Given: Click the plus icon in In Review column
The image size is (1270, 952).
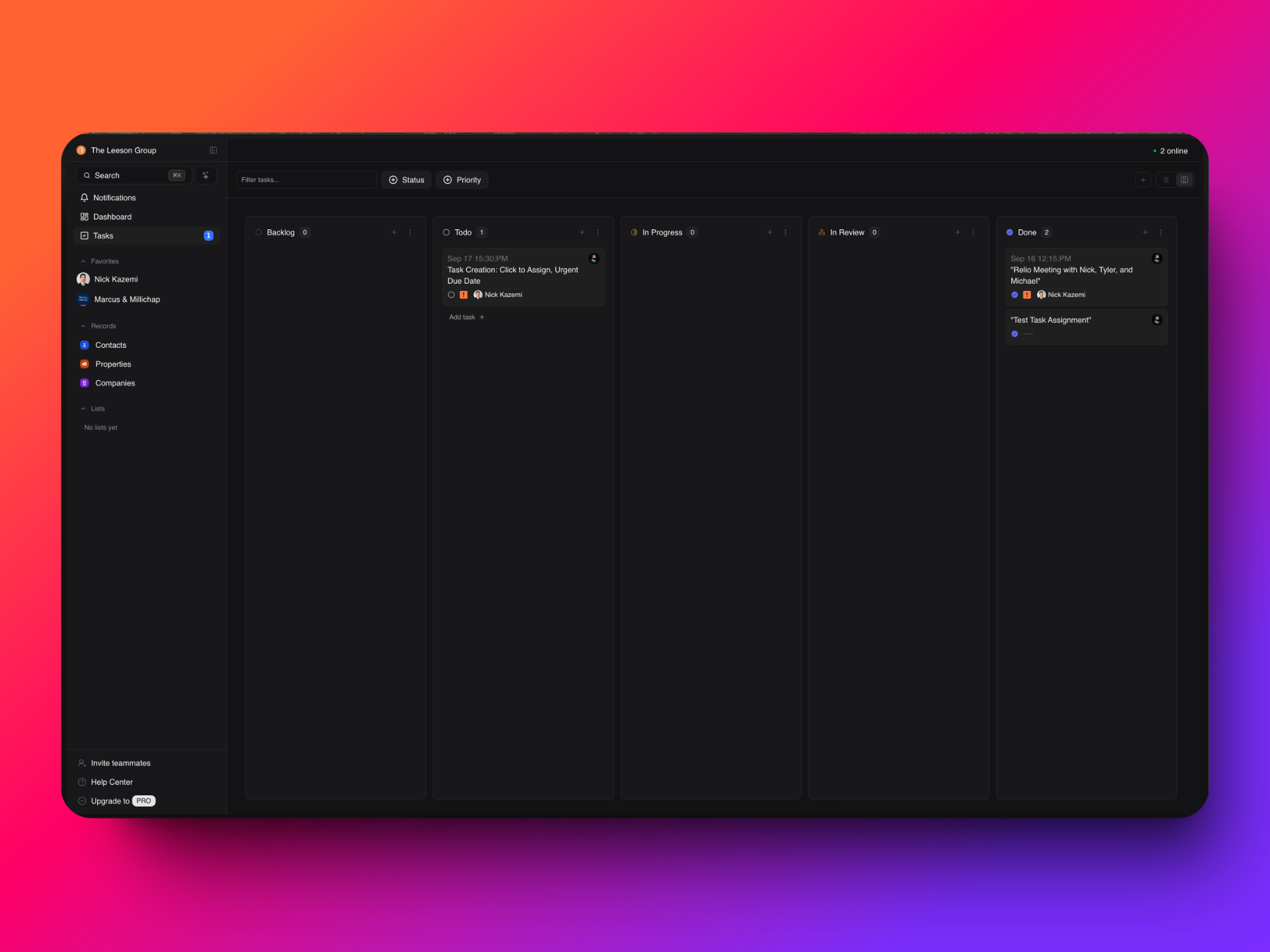Looking at the screenshot, I should 957,233.
